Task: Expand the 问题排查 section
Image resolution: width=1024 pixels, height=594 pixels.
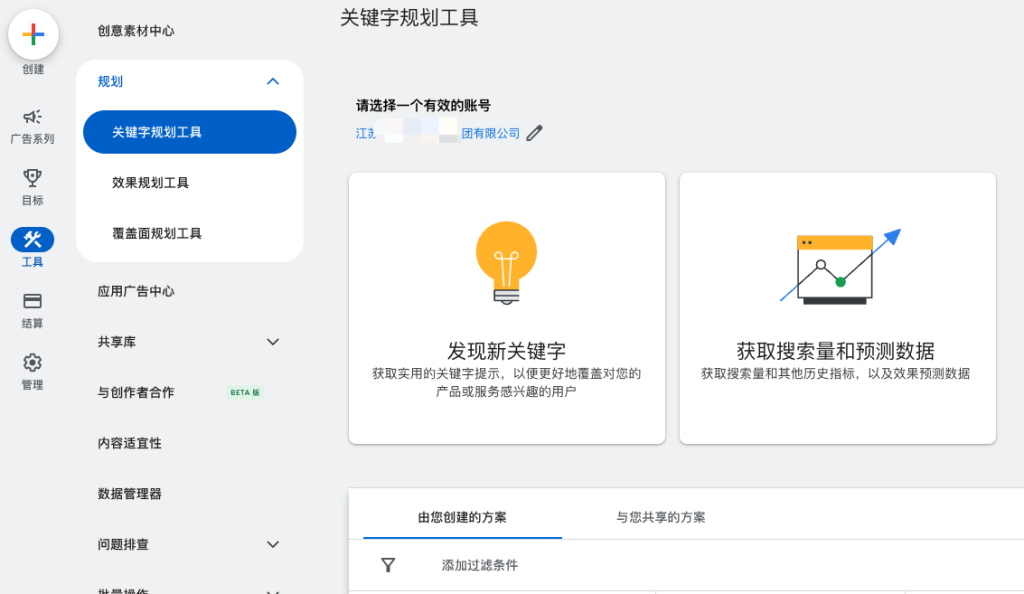Action: coord(272,544)
